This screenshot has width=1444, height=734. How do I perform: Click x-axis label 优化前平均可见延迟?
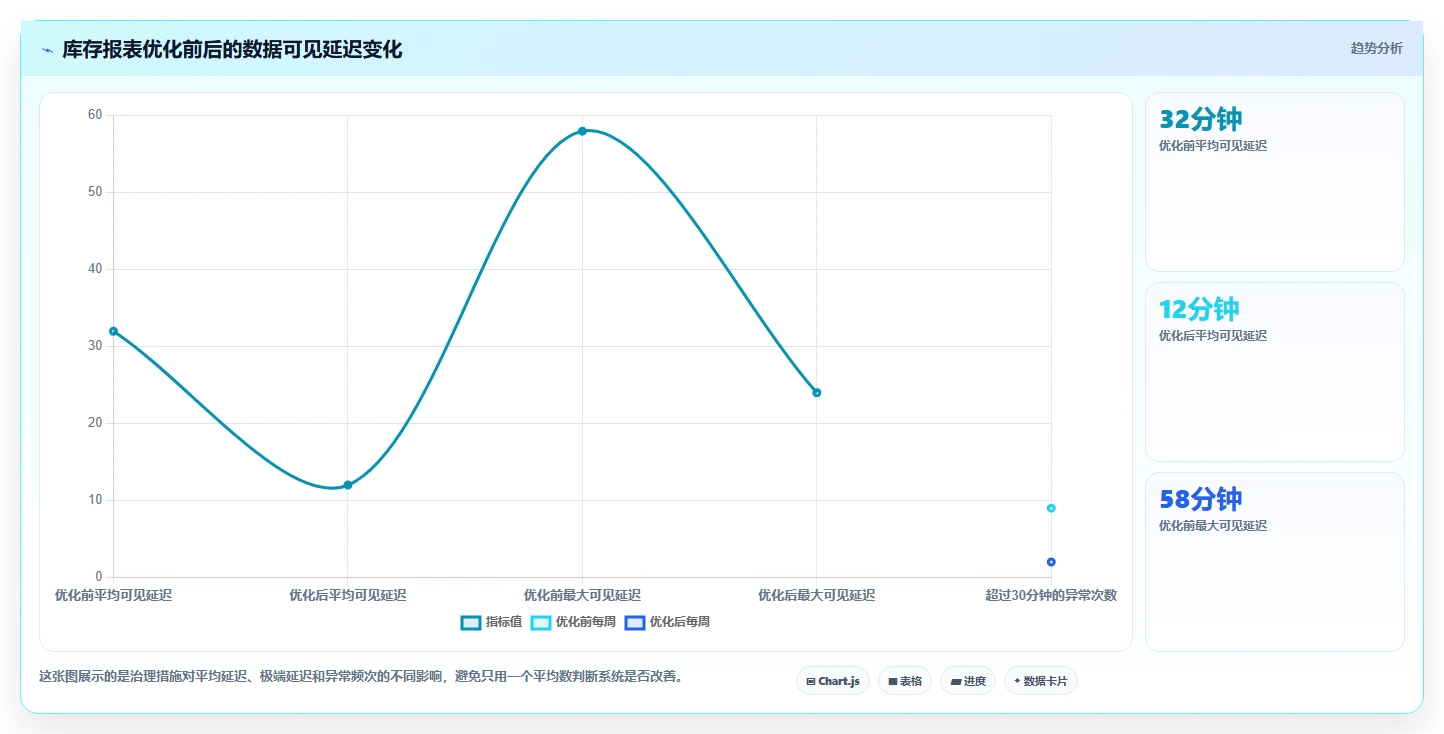pos(113,595)
